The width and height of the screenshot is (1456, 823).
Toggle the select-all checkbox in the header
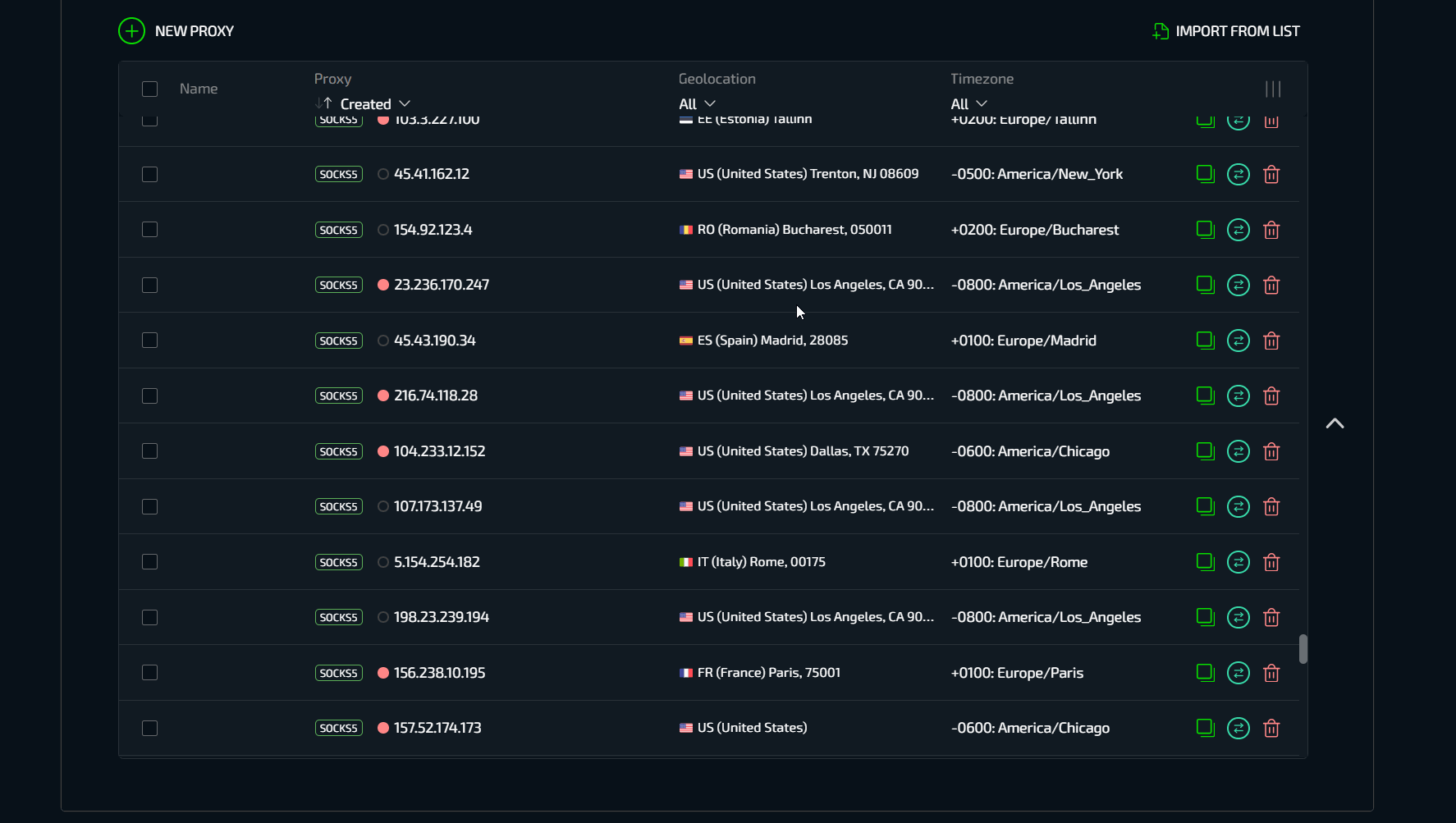pos(149,89)
